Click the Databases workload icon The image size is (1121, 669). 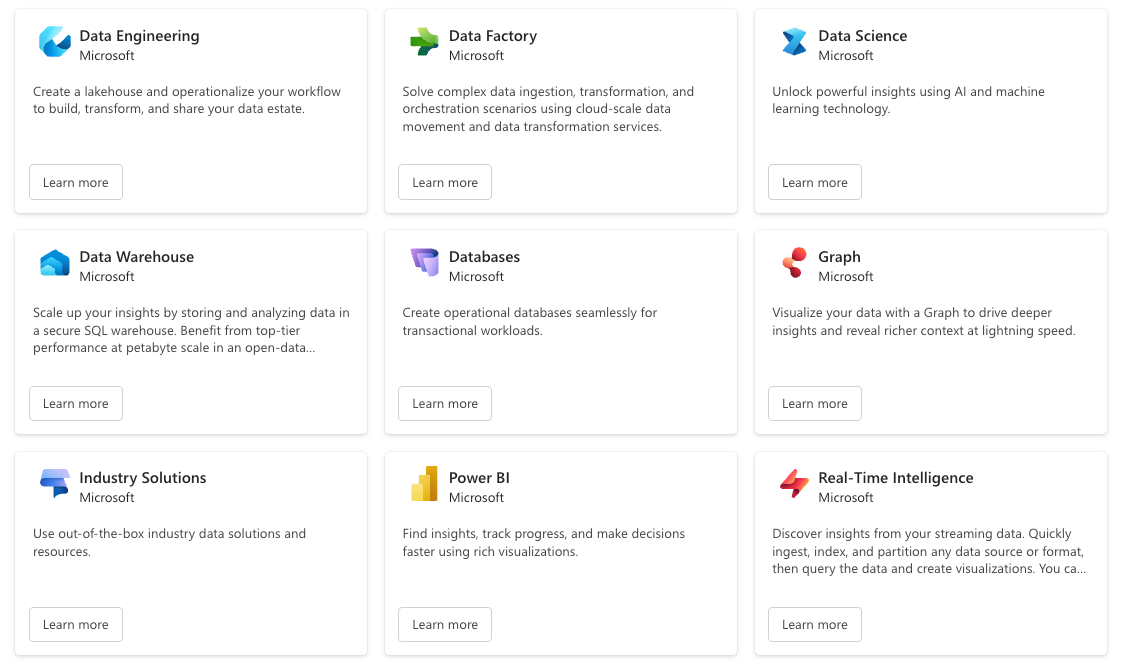click(x=424, y=262)
